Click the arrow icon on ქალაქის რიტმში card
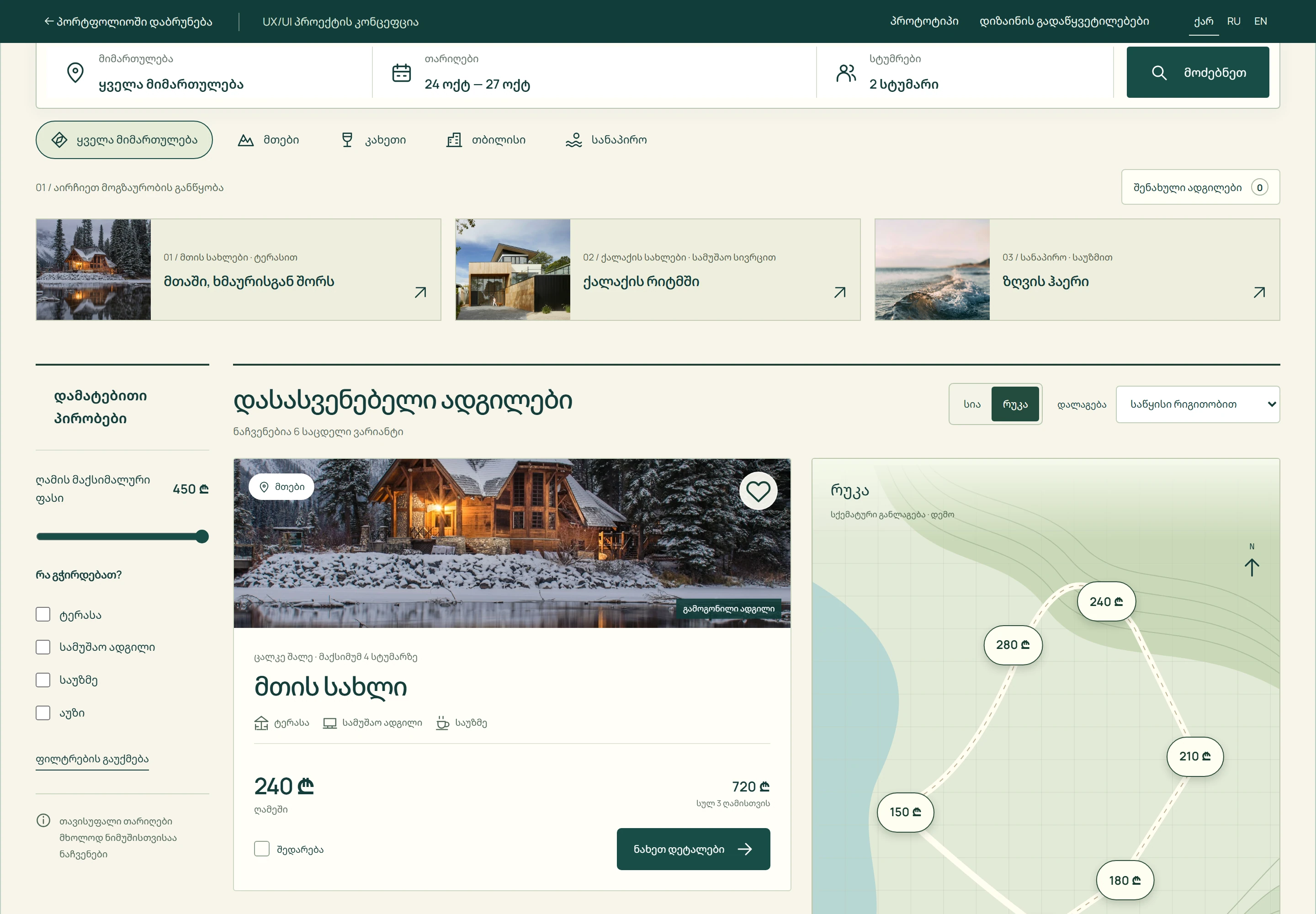1316x914 pixels. point(839,292)
